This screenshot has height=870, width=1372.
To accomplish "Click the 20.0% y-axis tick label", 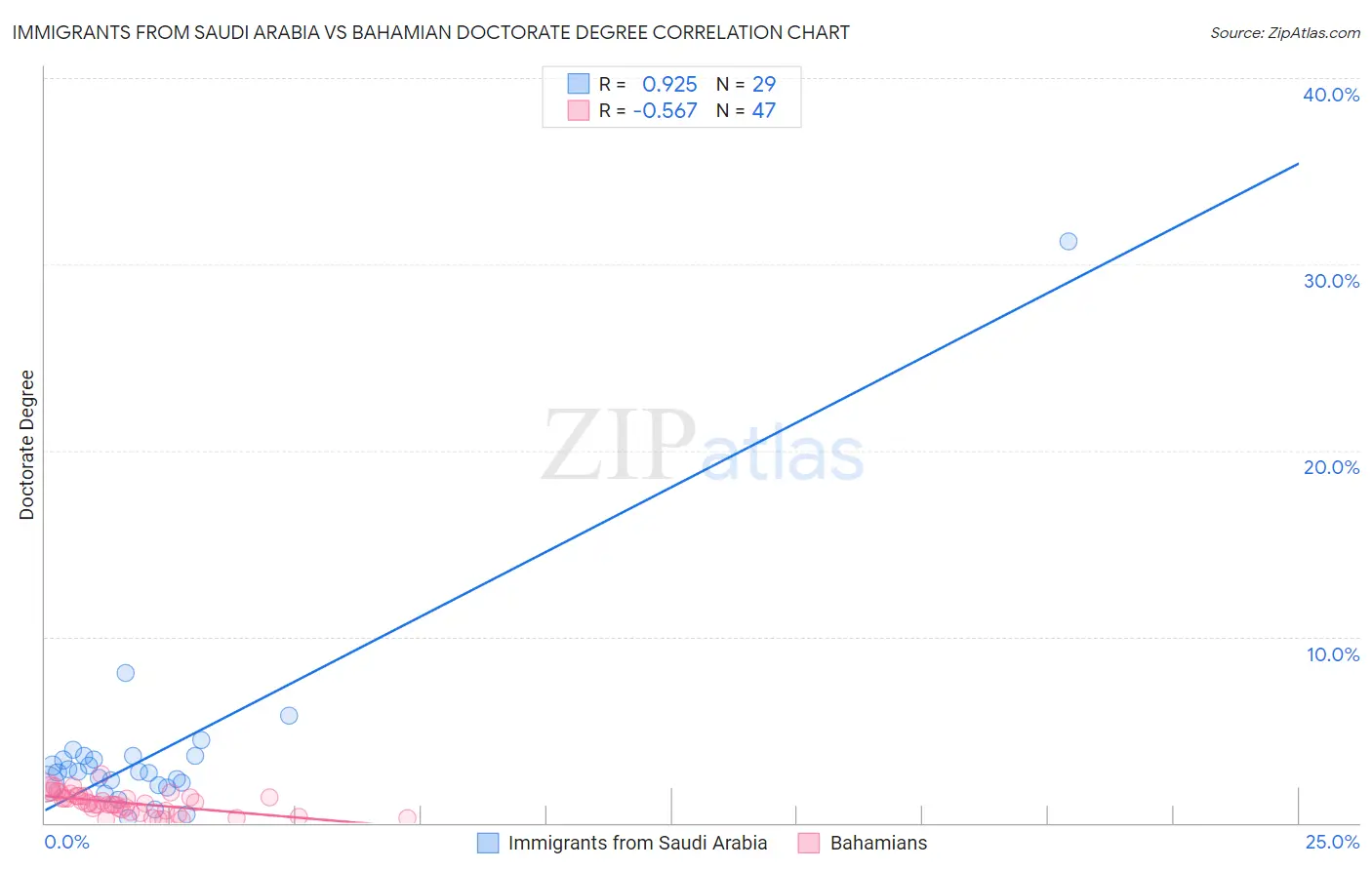I will pos(1331,467).
